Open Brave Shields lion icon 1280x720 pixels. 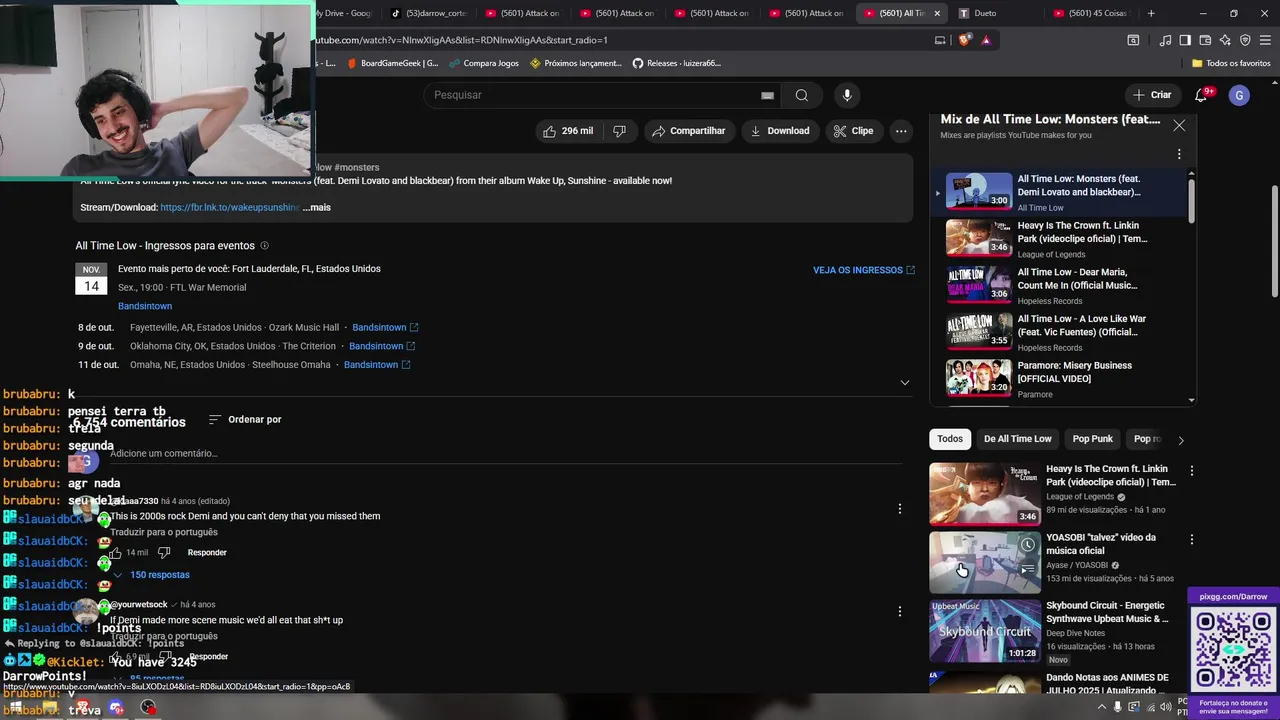[964, 40]
